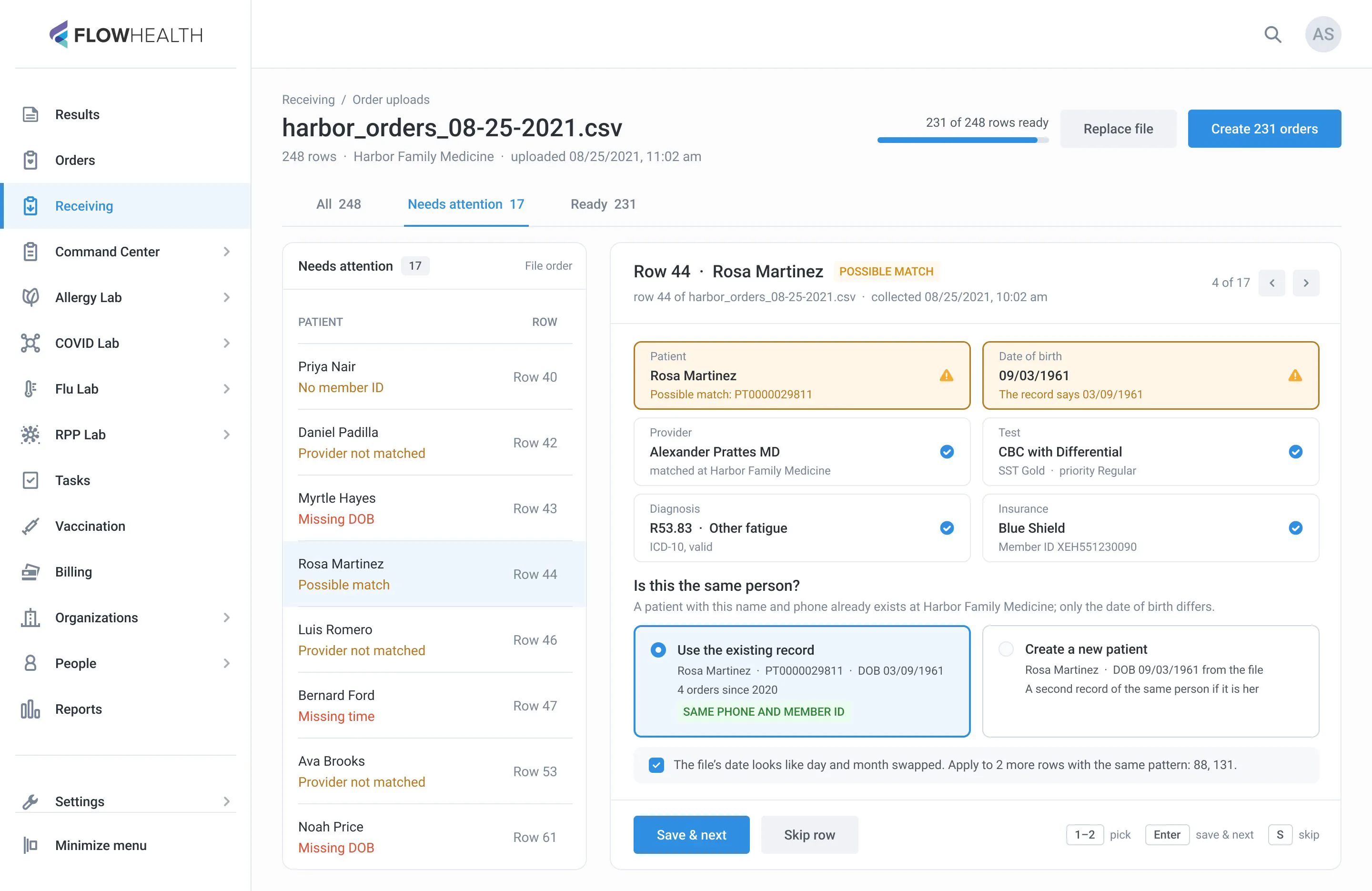This screenshot has width=1372, height=891.
Task: Go to next attention row arrow
Action: (1306, 283)
